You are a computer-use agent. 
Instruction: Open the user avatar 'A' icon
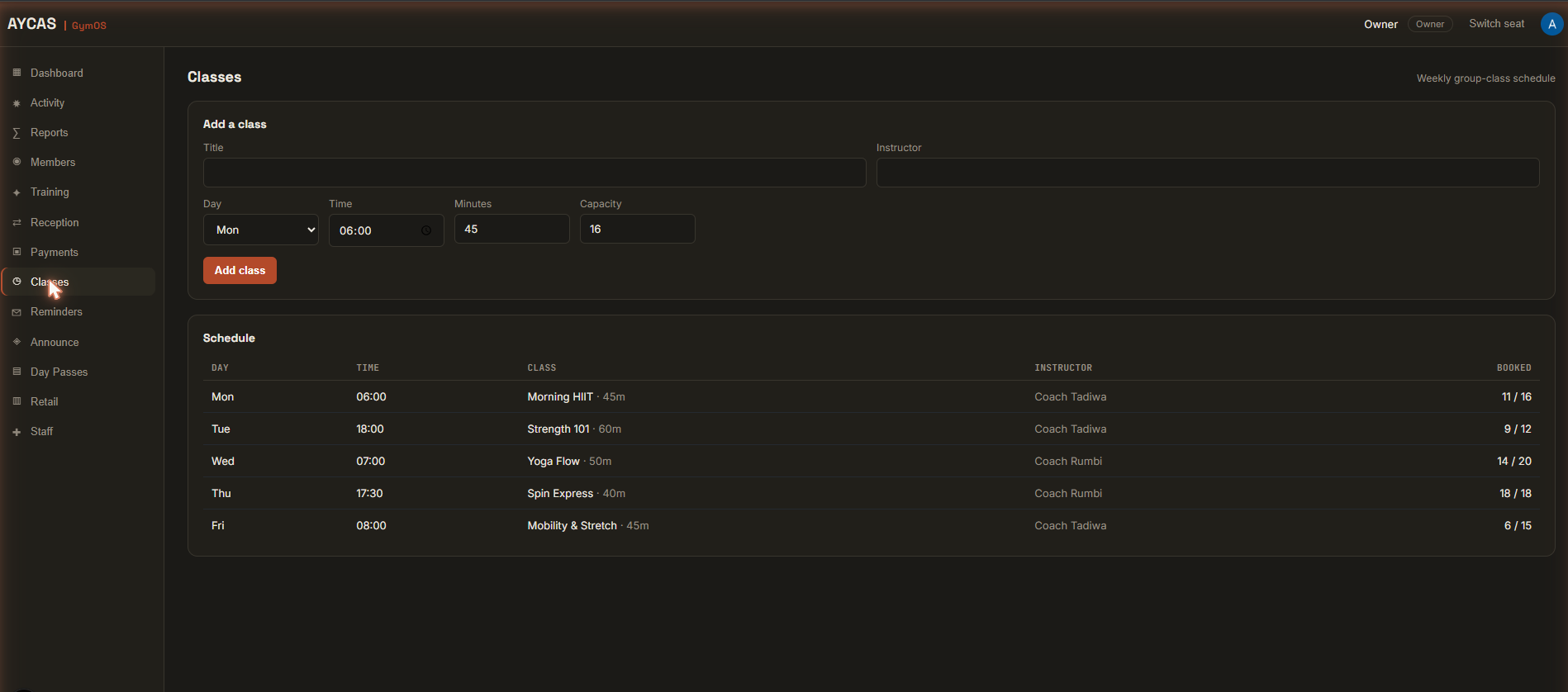point(1551,24)
